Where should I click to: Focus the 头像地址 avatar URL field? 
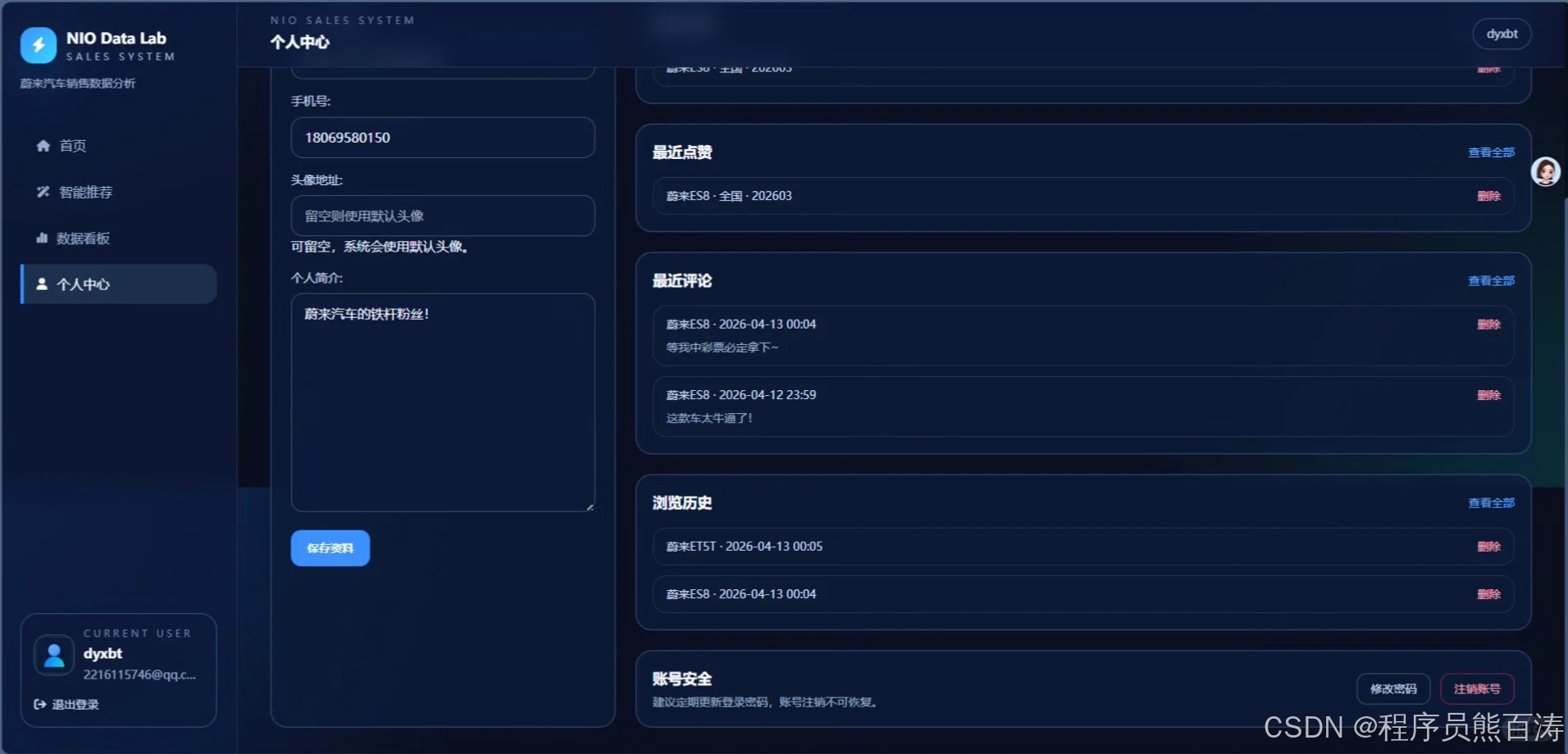(443, 216)
